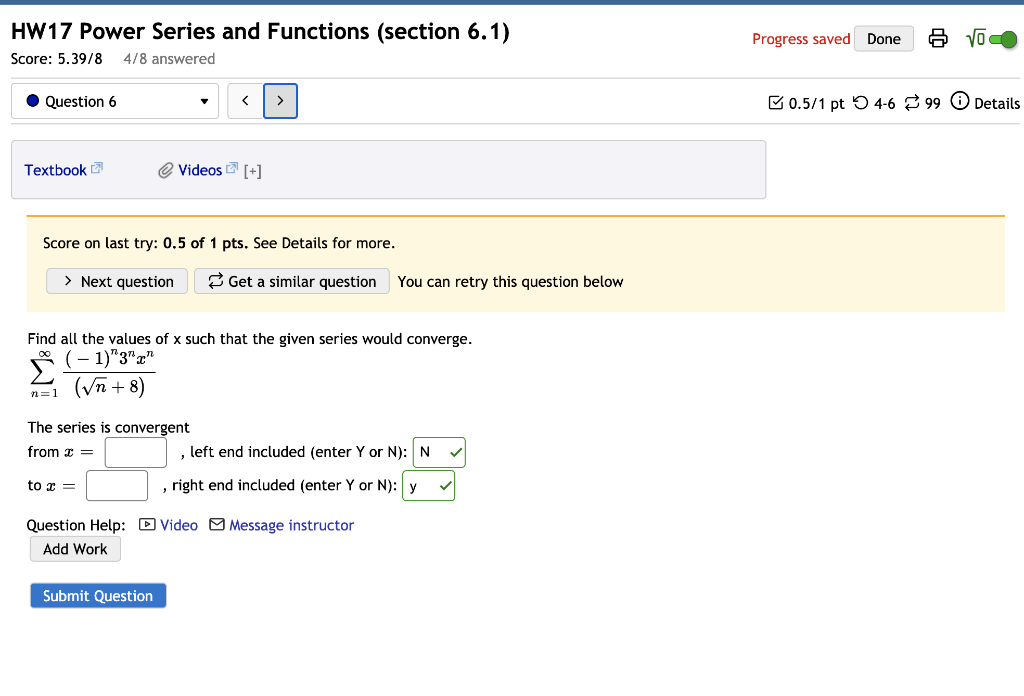Open the Add Work panel
This screenshot has width=1024, height=696.
74,548
